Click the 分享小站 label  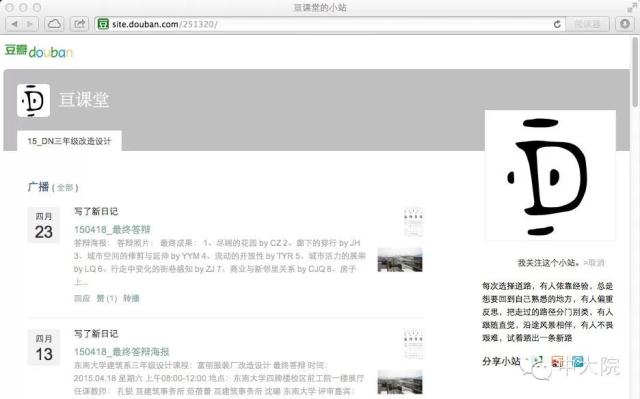tap(501, 361)
